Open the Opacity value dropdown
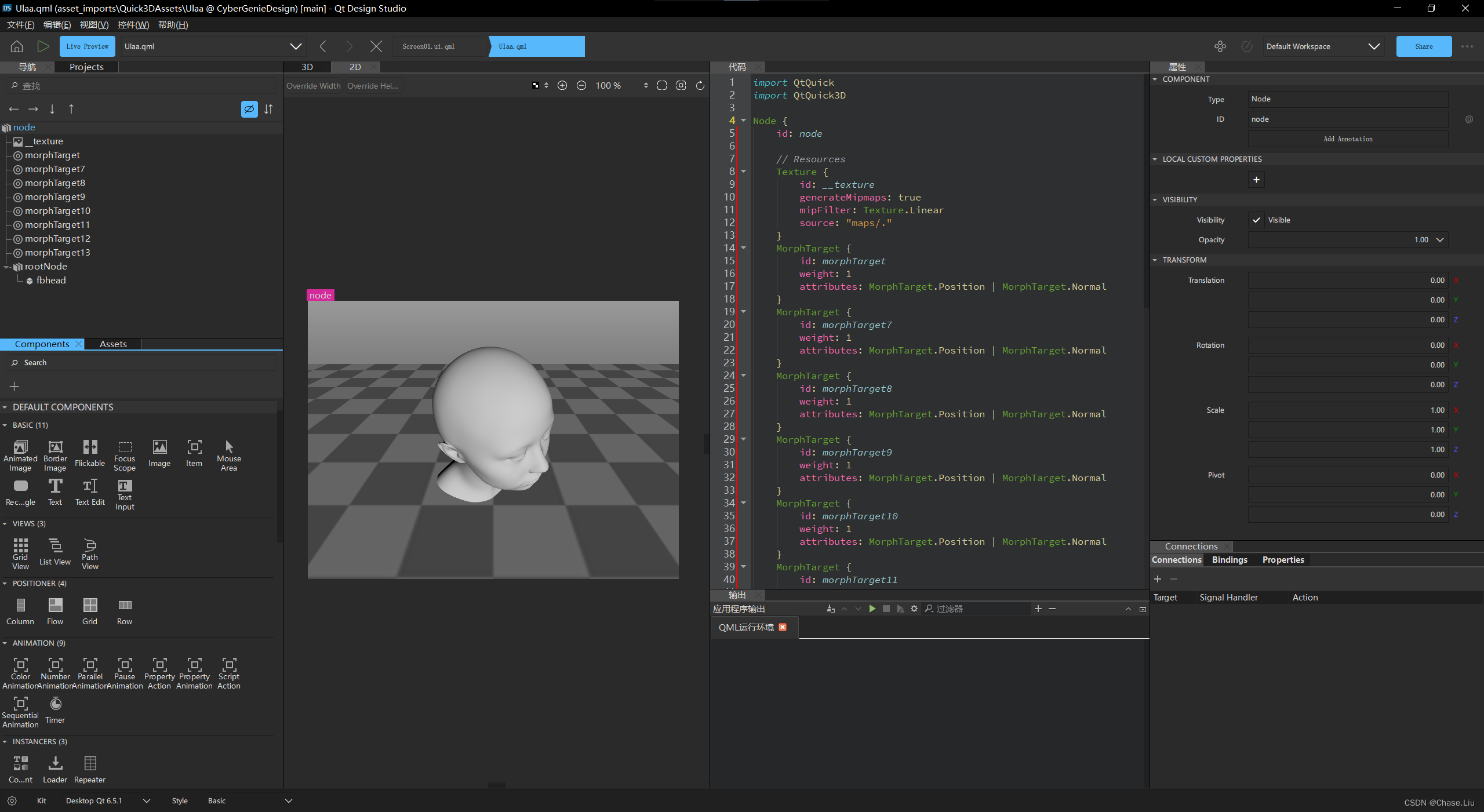The image size is (1484, 812). pyautogui.click(x=1439, y=239)
